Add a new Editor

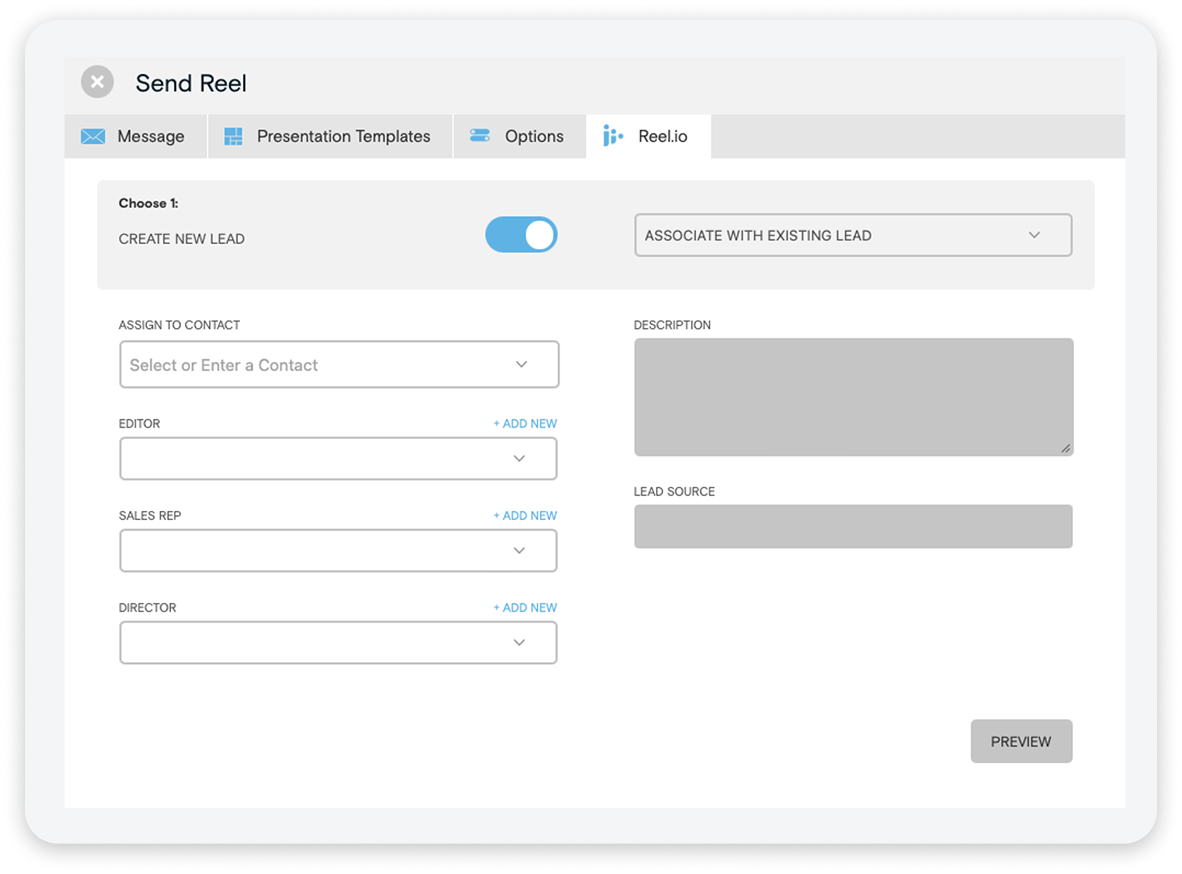click(525, 424)
